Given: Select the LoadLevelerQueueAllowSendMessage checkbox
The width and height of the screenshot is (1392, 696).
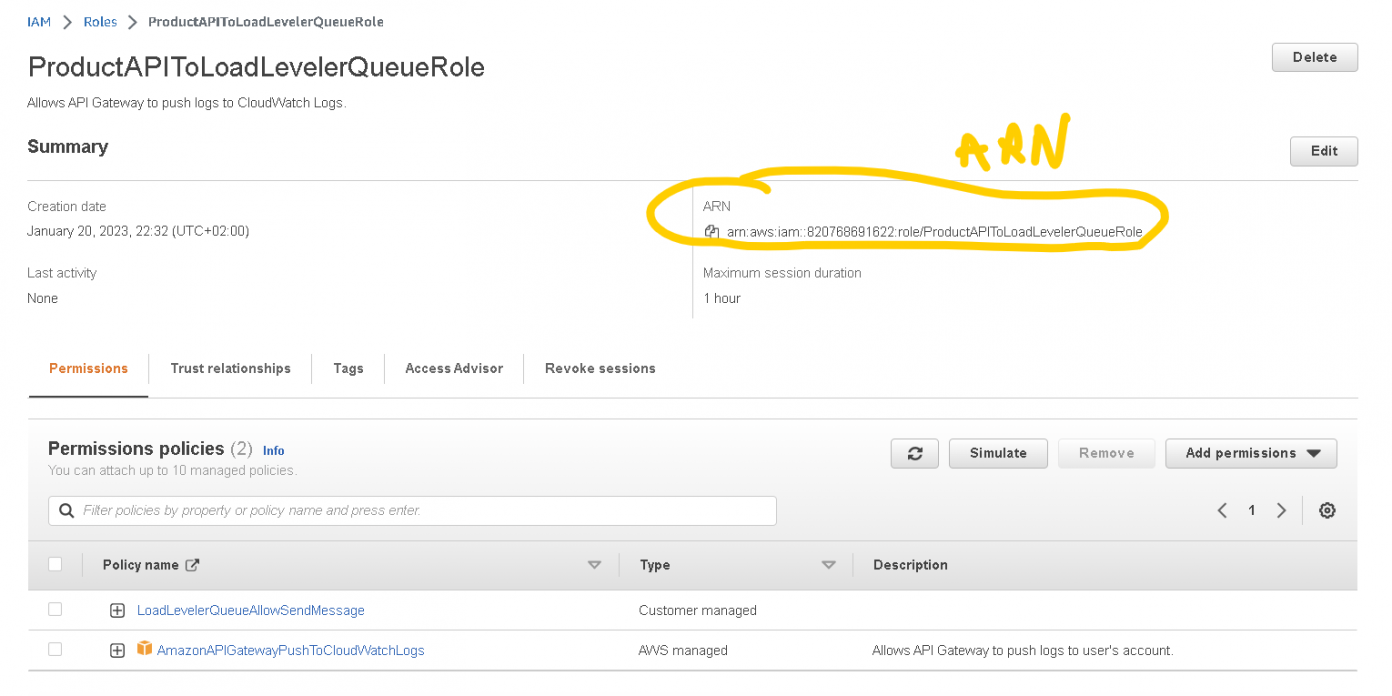Looking at the screenshot, I should click(55, 609).
